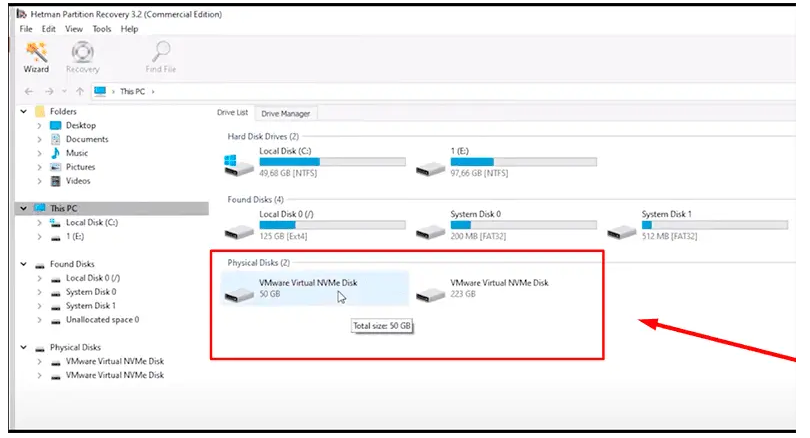Select the Found Disks icon in tree
Screen dimensions: 810x438
39,264
